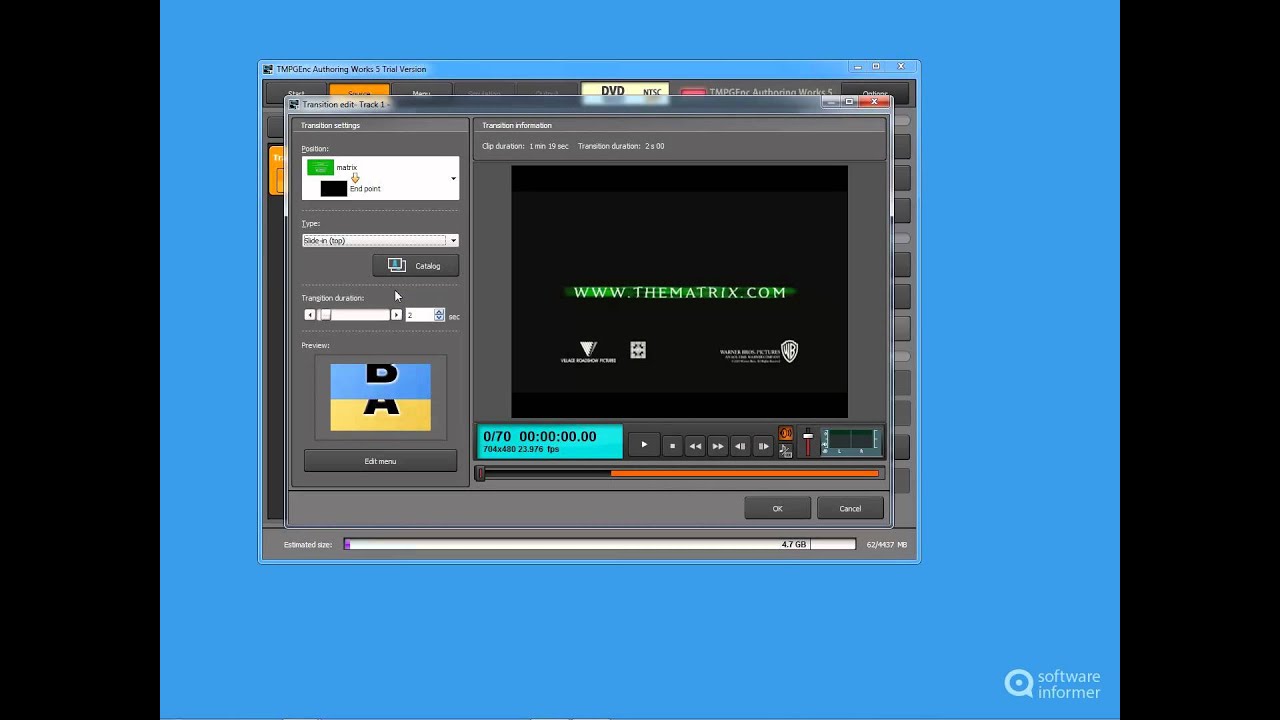
Task: Click the Edit menu button
Action: 380,461
